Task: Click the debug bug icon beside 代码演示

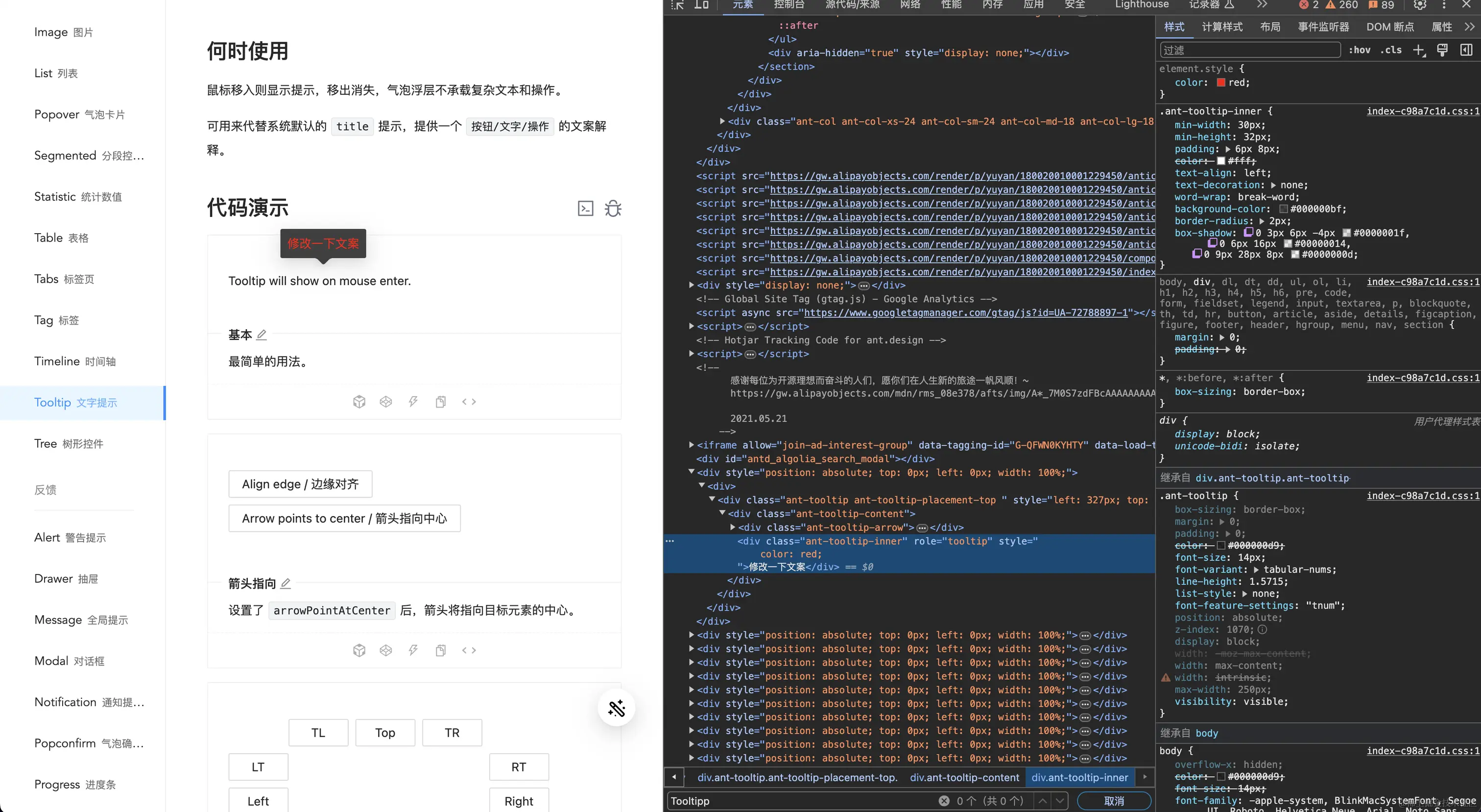Action: pyautogui.click(x=613, y=208)
